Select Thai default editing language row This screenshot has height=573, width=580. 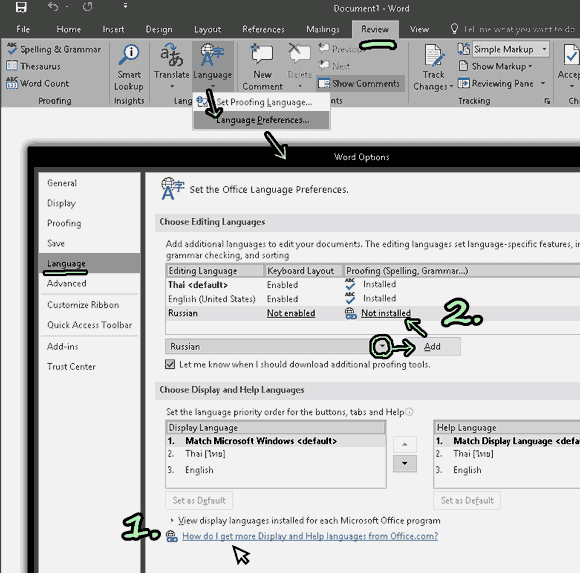(373, 284)
